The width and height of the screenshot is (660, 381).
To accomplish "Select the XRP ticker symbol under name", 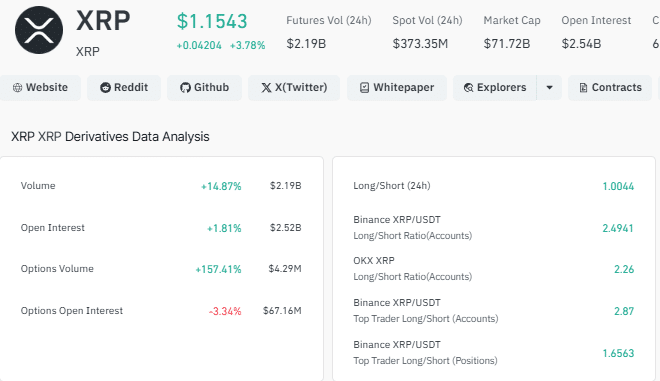I will (88, 51).
